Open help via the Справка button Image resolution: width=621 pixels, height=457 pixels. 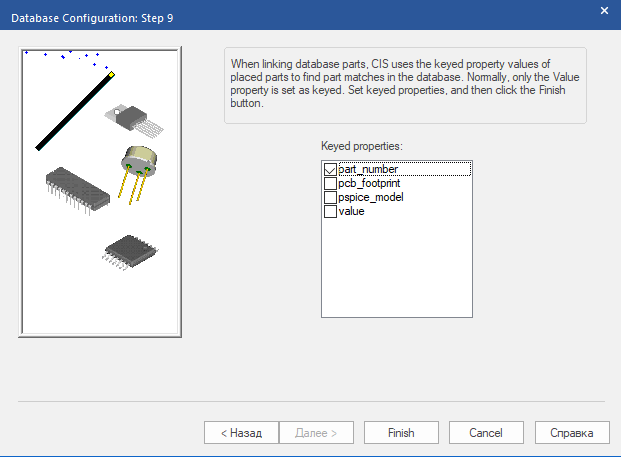[570, 433]
